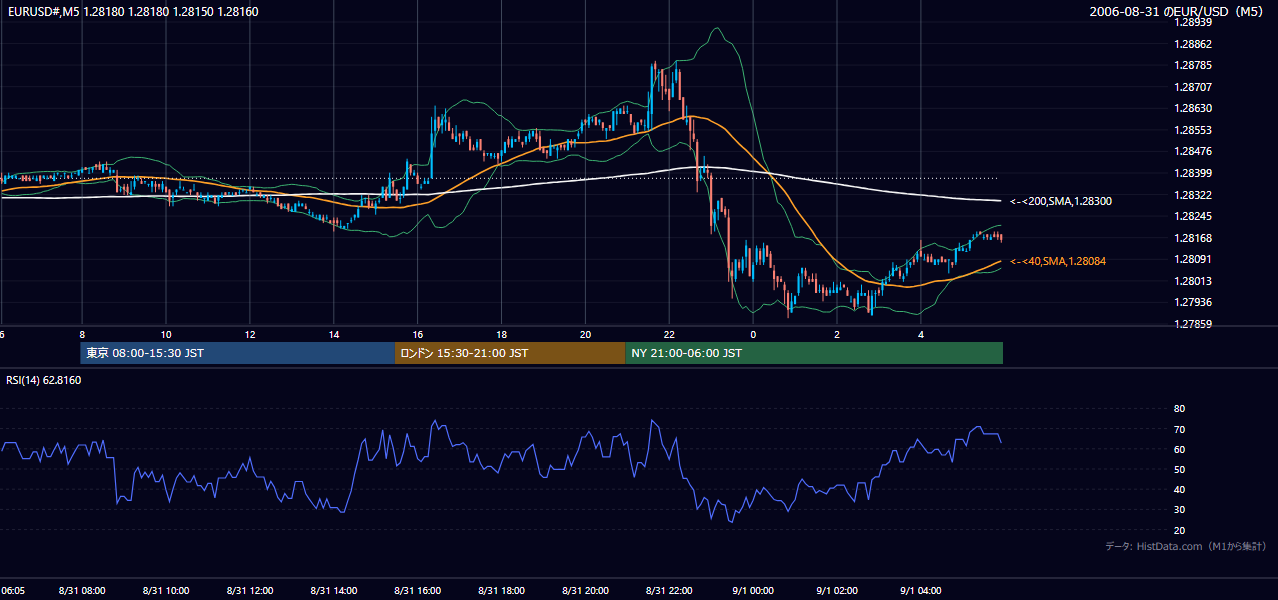The width and height of the screenshot is (1278, 600).
Task: Click price axis value 1.28785
Action: [x=1192, y=66]
